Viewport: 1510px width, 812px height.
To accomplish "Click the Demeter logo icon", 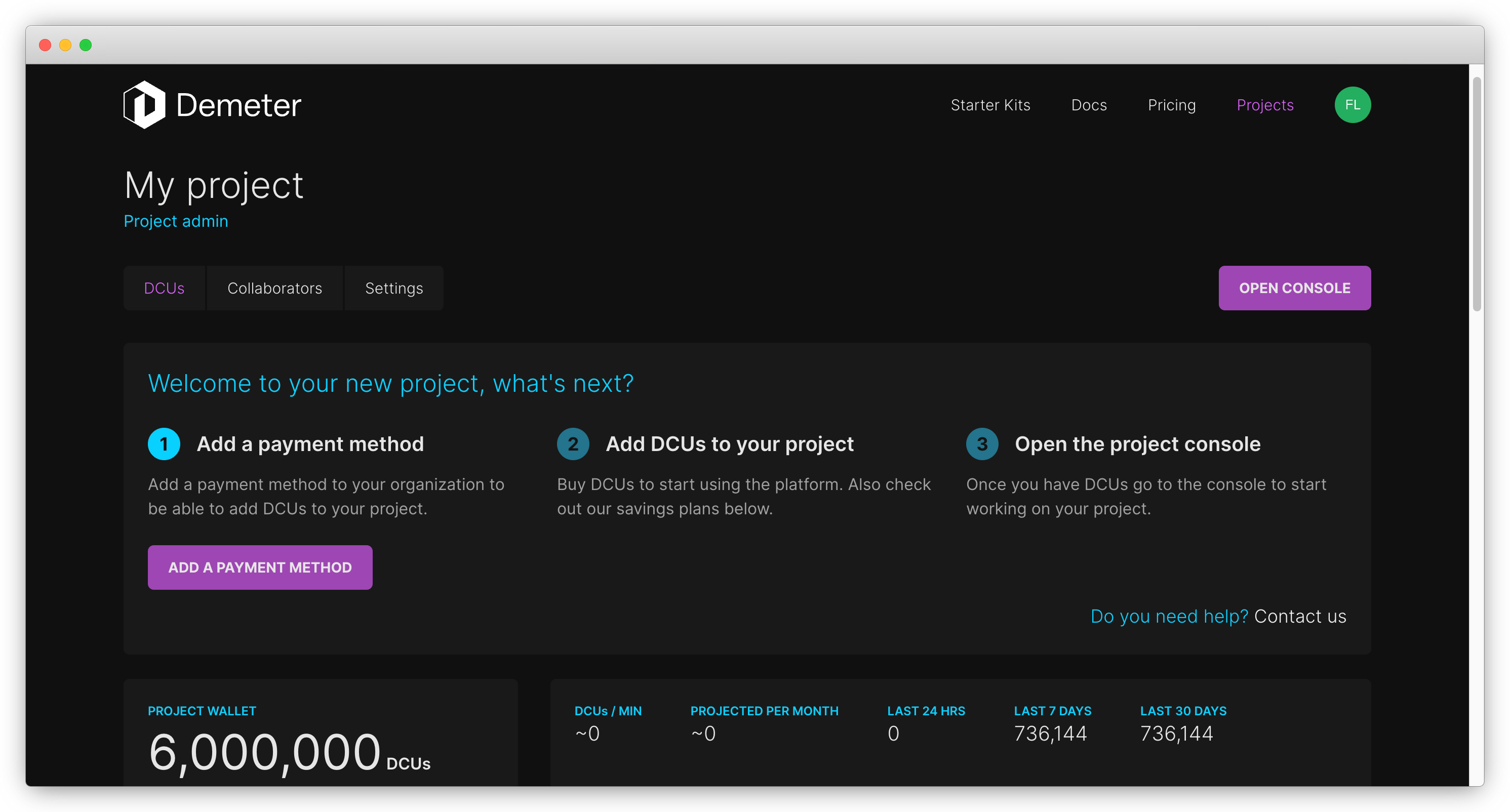I will [x=144, y=104].
